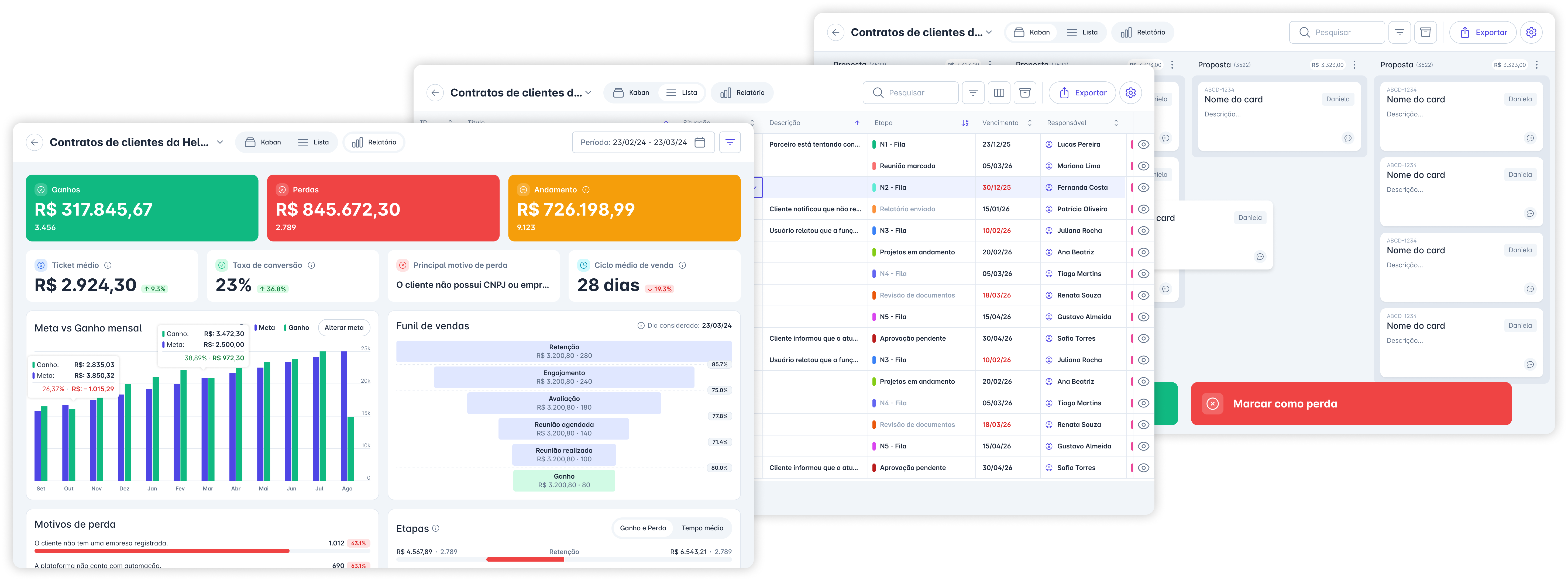Click archive icon in middle Lista window

point(1025,92)
